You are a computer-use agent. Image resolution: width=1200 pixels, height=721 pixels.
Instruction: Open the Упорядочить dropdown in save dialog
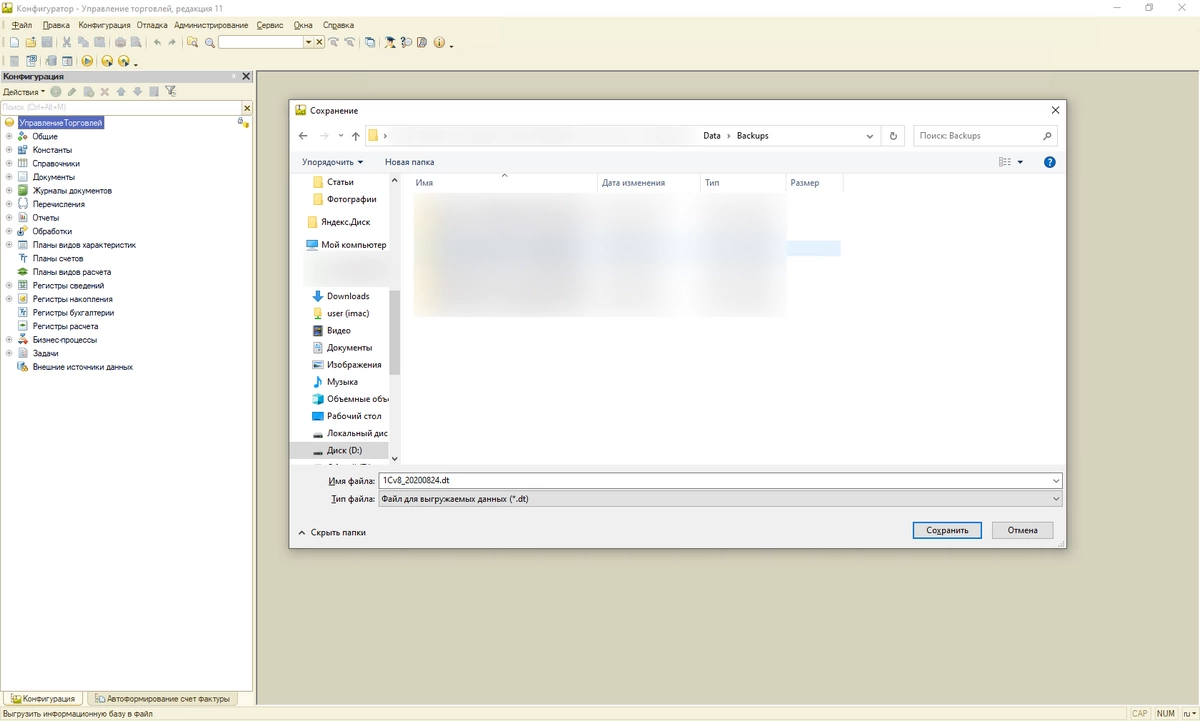click(332, 162)
